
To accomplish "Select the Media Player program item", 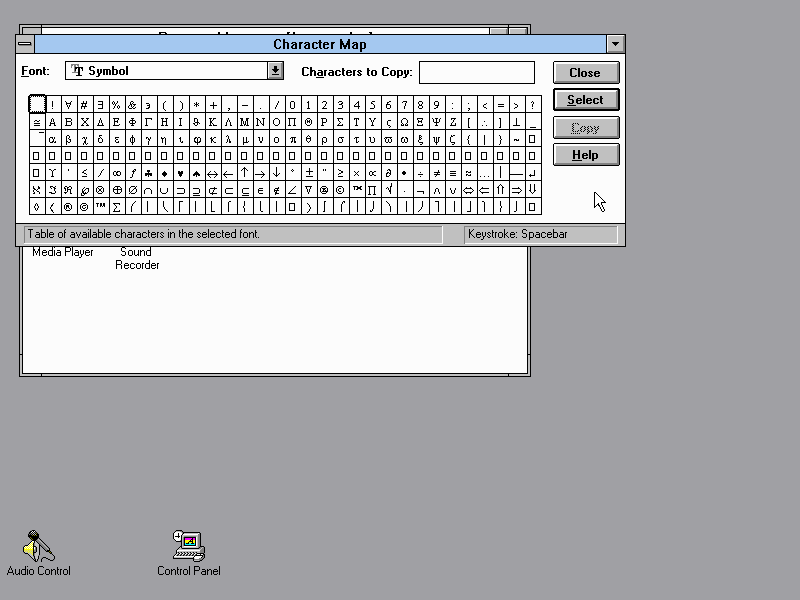I will 63,252.
